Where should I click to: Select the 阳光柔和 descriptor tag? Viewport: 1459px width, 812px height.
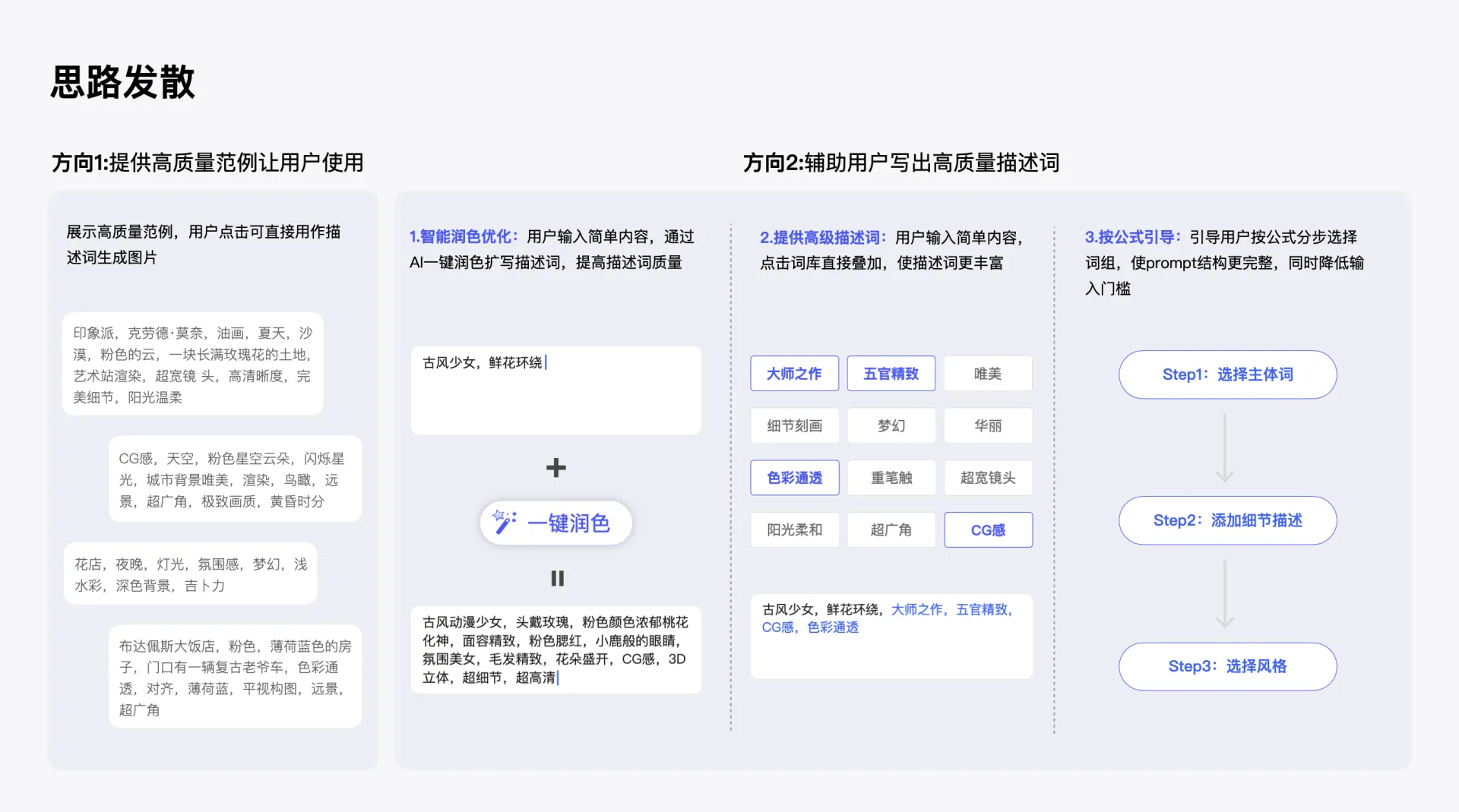pos(794,529)
